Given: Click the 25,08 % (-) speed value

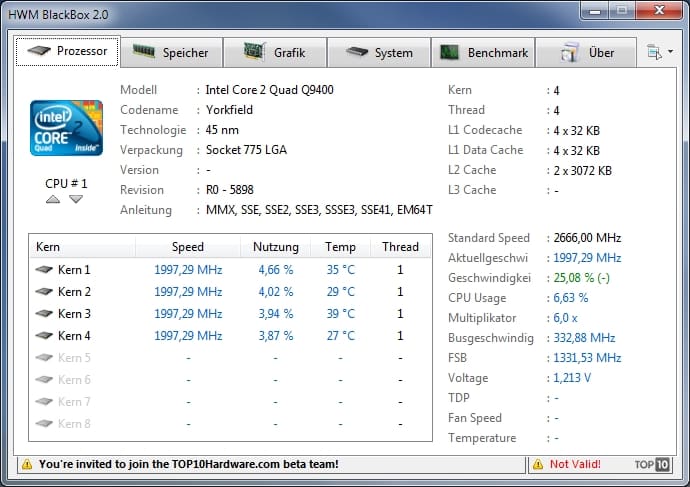Looking at the screenshot, I should click(x=581, y=278).
